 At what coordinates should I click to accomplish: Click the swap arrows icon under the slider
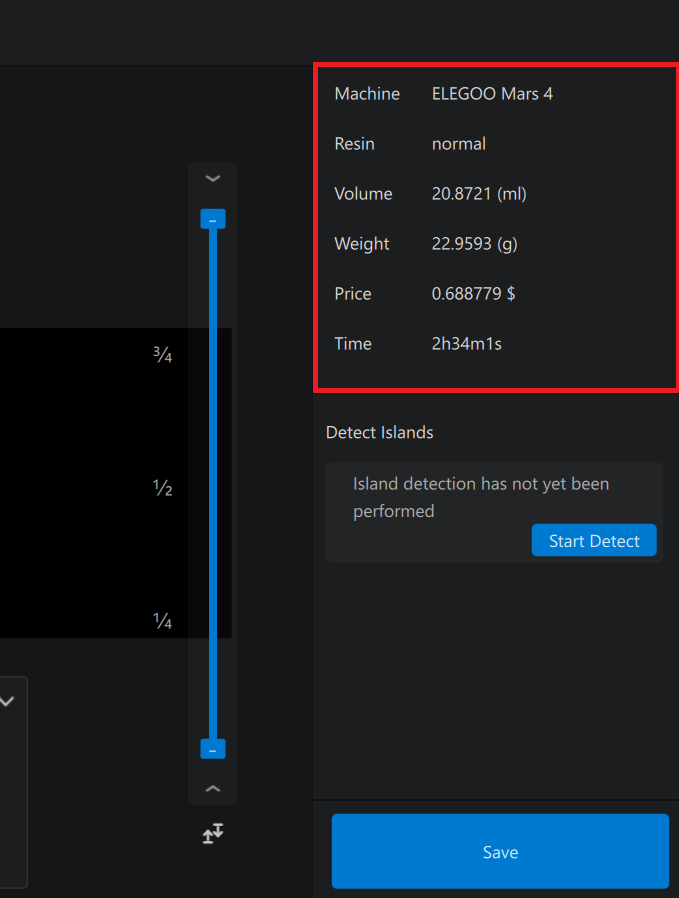tap(212, 833)
